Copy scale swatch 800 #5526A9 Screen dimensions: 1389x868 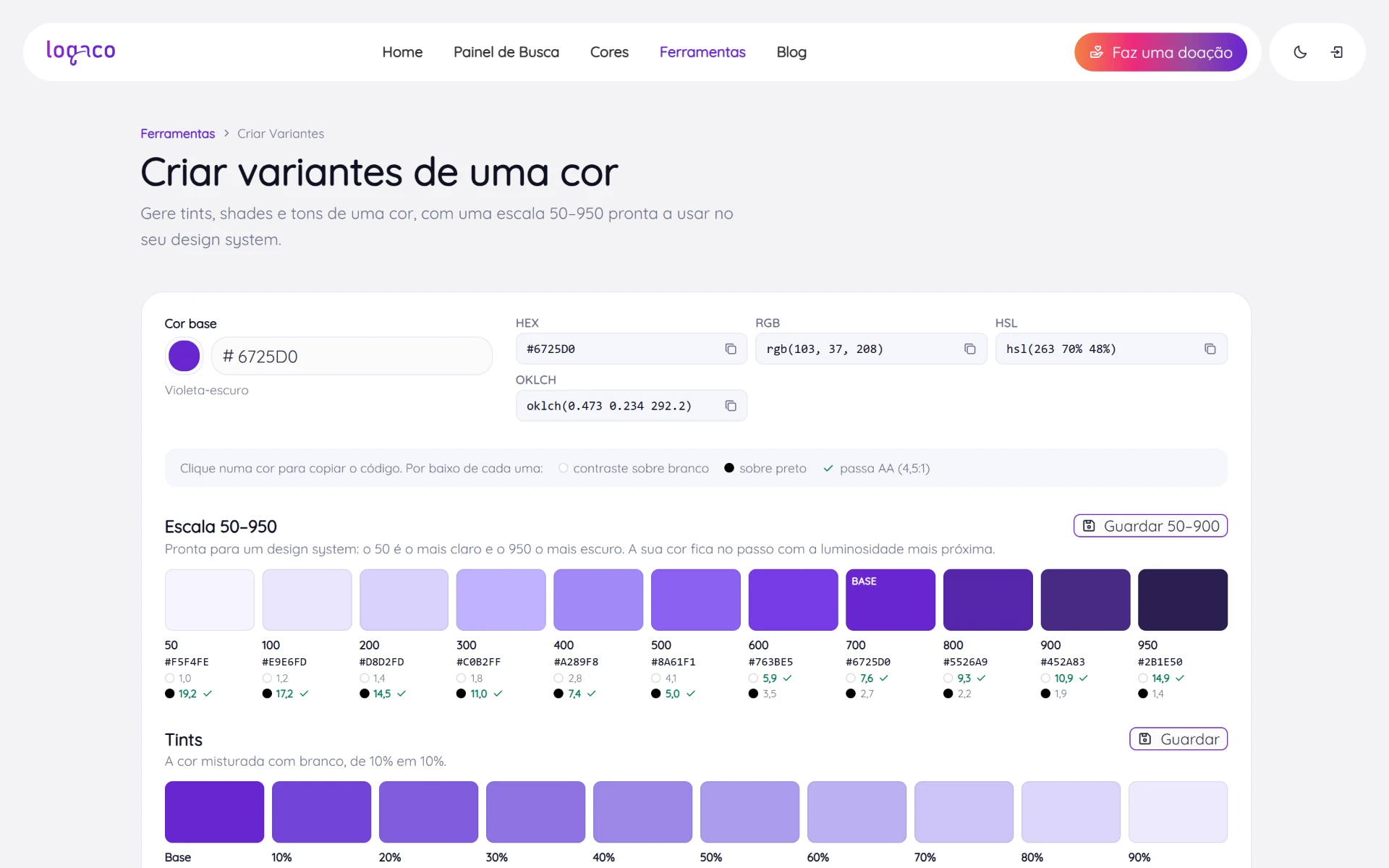coord(988,600)
